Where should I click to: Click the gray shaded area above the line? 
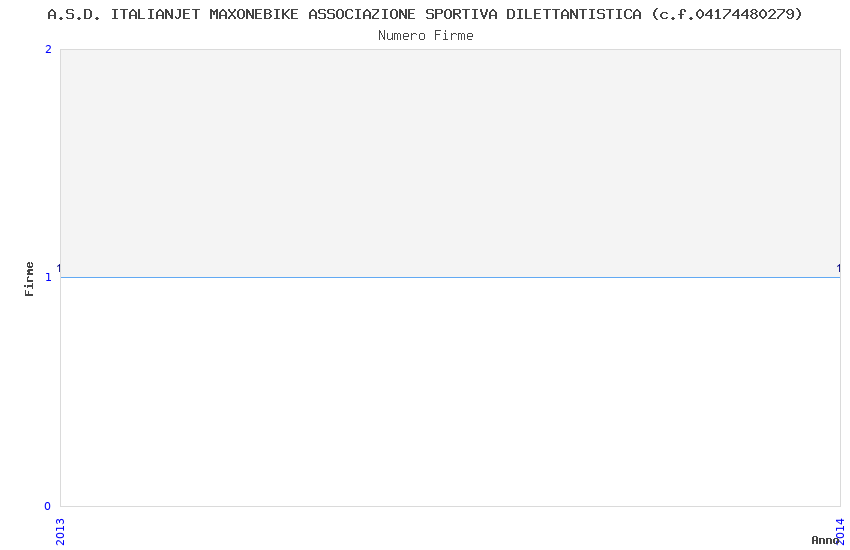click(x=450, y=163)
